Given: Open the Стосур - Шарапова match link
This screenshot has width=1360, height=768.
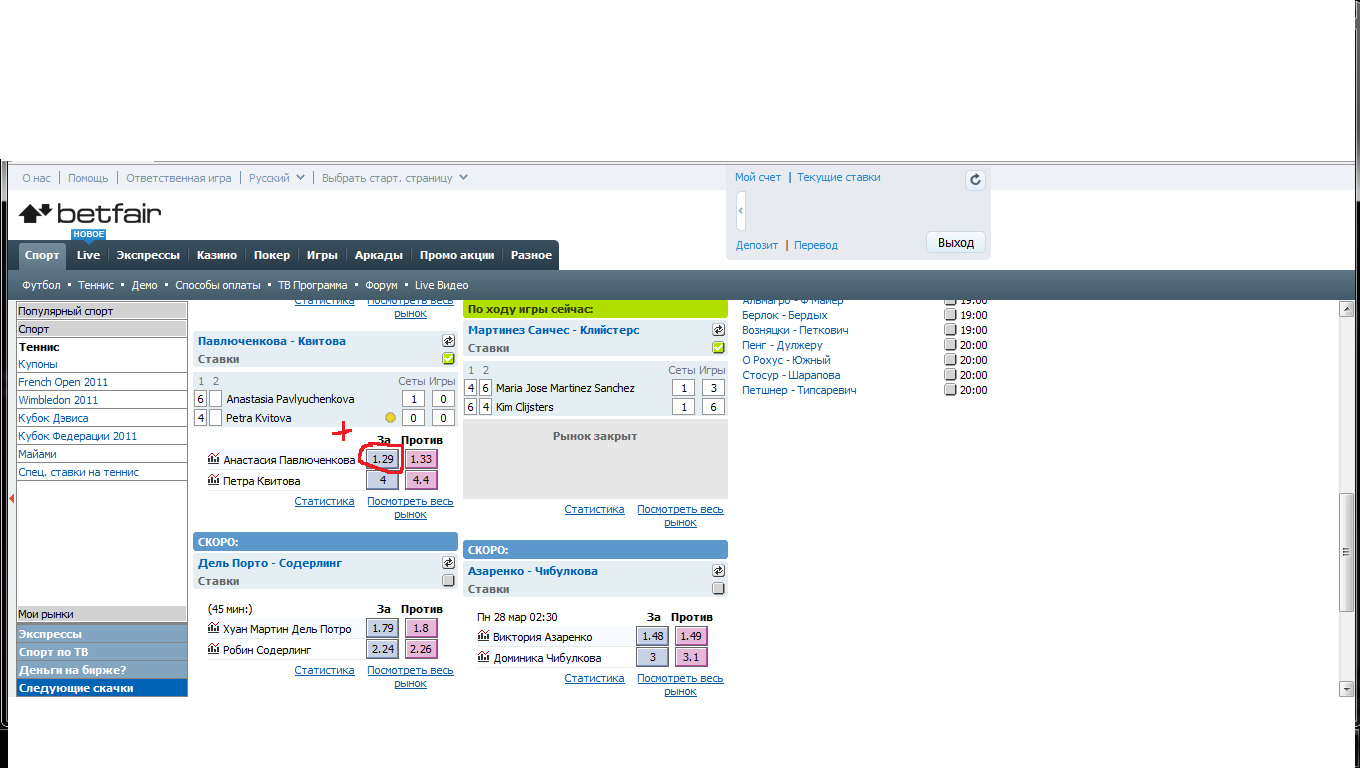Looking at the screenshot, I should (x=791, y=375).
